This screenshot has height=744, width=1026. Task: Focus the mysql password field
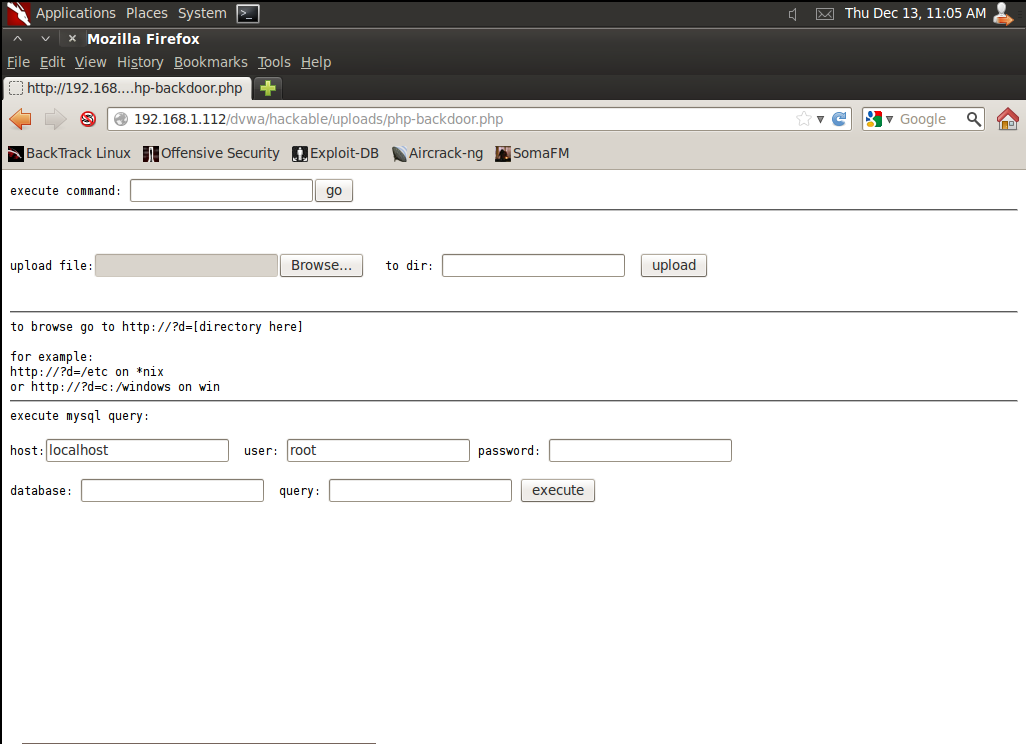[640, 450]
